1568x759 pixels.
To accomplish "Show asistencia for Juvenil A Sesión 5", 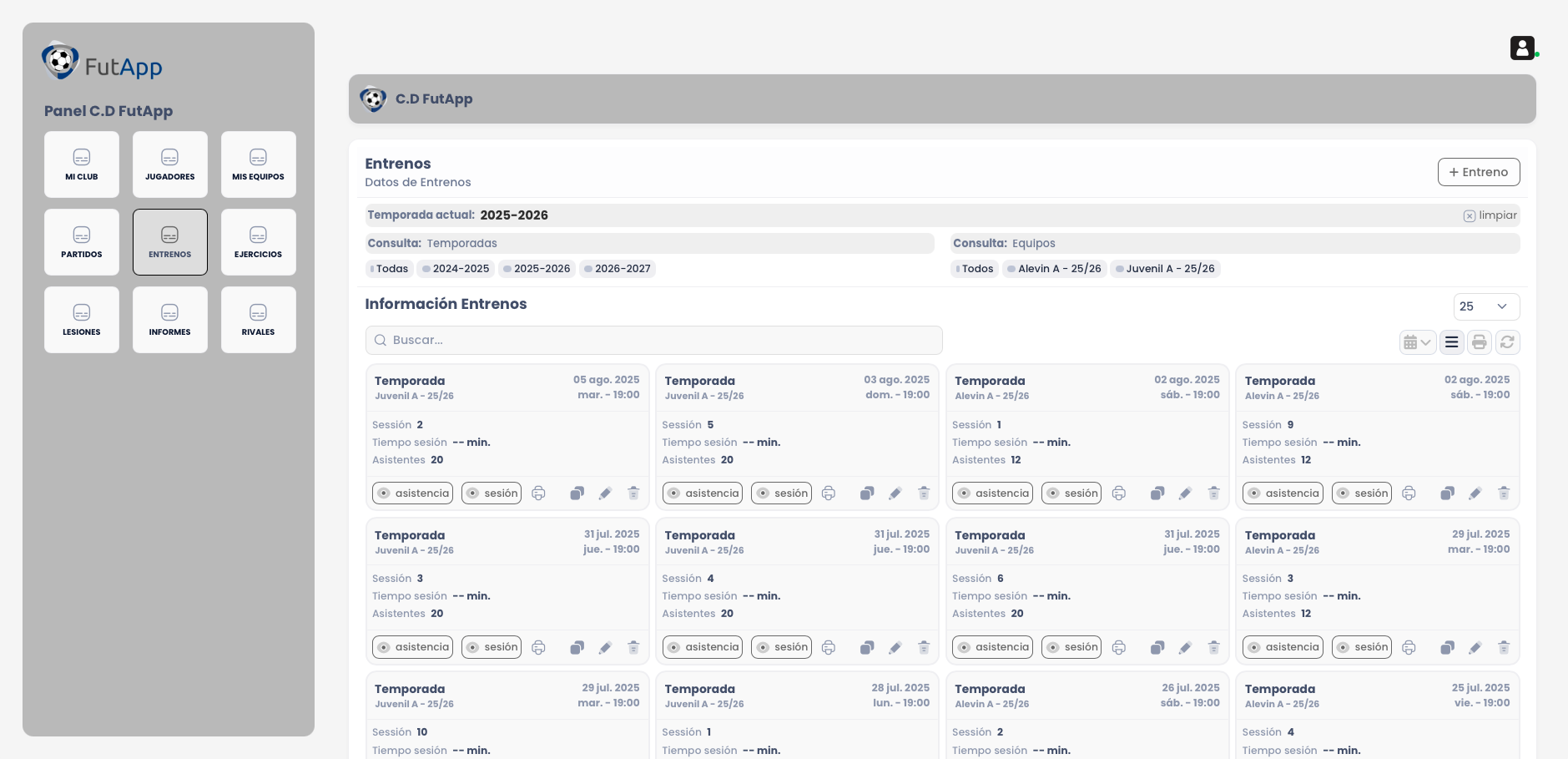I will pyautogui.click(x=703, y=493).
